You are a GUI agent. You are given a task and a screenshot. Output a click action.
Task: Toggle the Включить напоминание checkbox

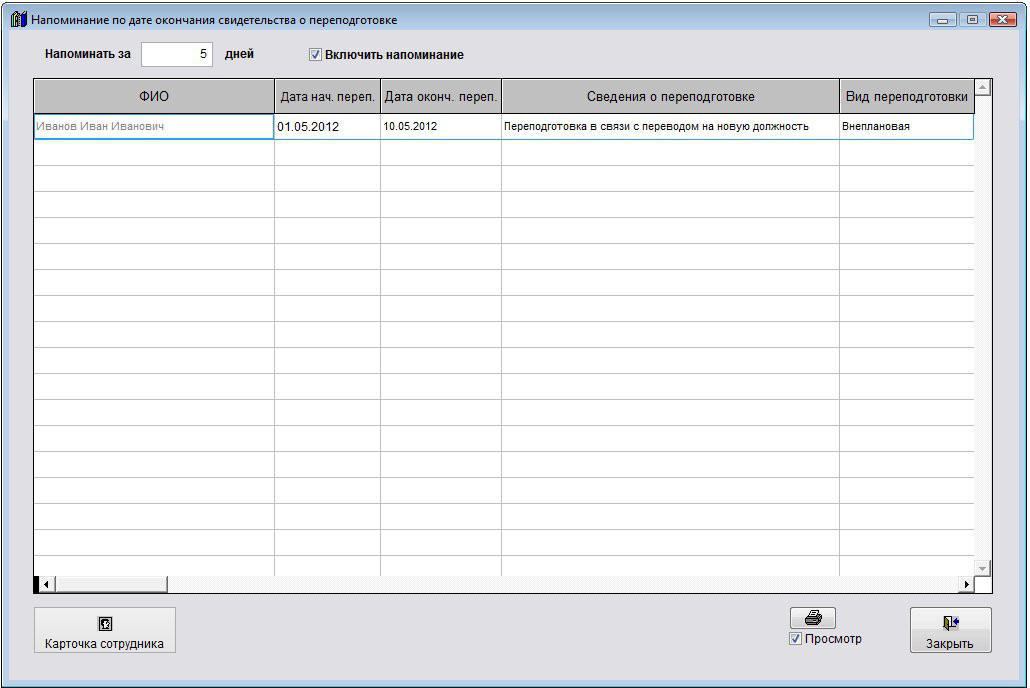coord(315,55)
